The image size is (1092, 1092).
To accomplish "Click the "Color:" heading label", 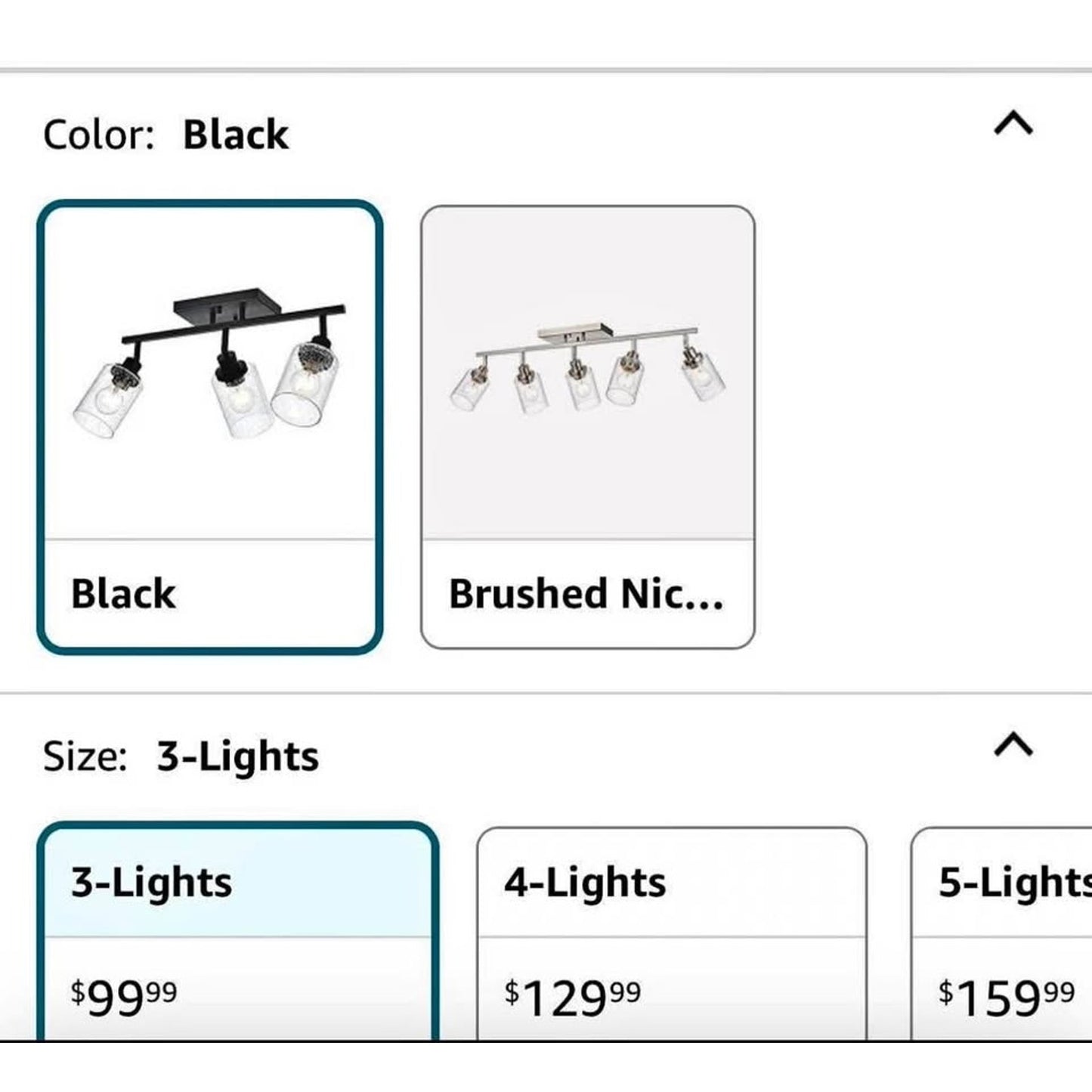I will coord(99,135).
